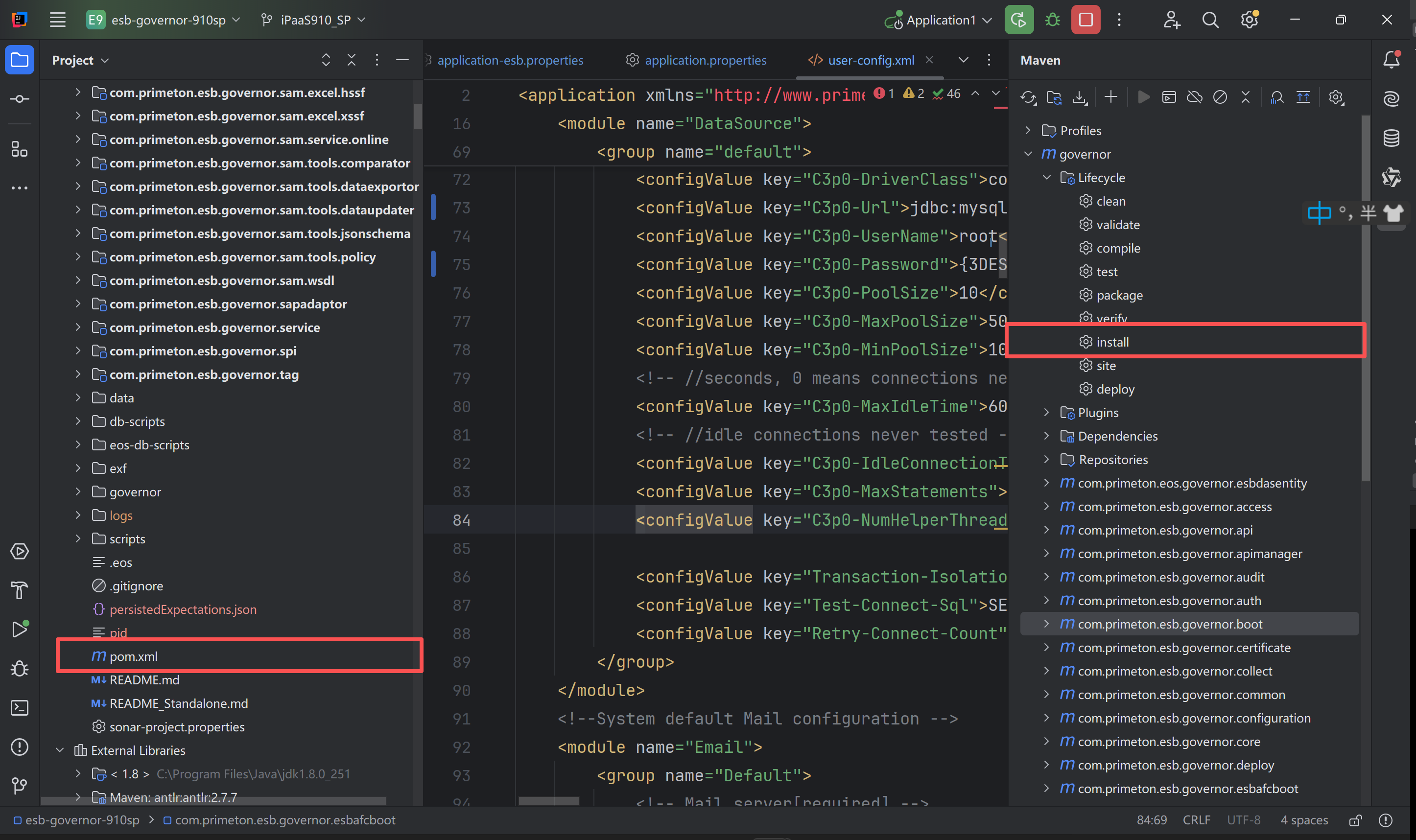
Task: Click the Debug bug icon in top toolbar
Action: tap(1052, 20)
